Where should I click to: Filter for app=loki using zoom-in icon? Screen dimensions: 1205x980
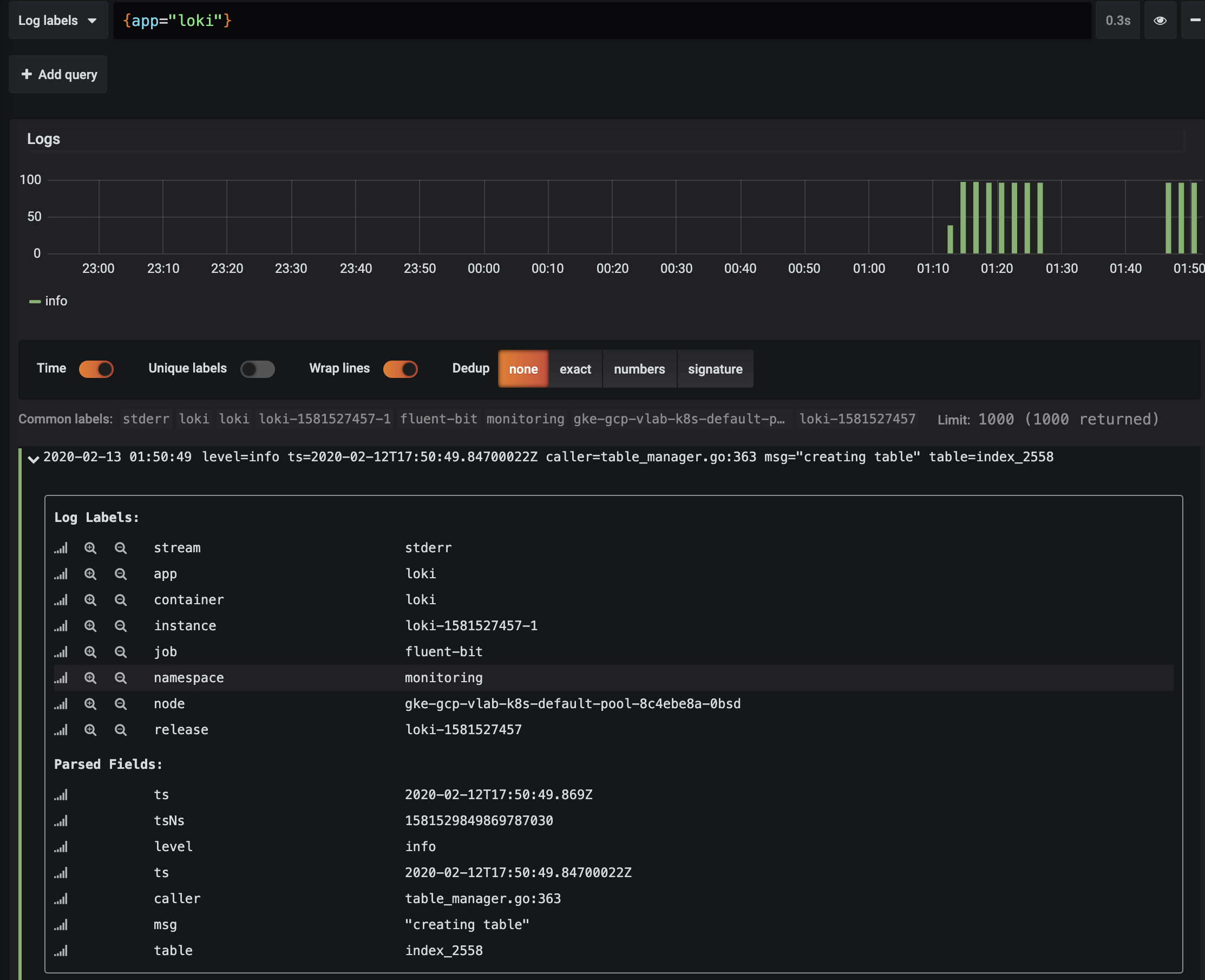[x=90, y=574]
